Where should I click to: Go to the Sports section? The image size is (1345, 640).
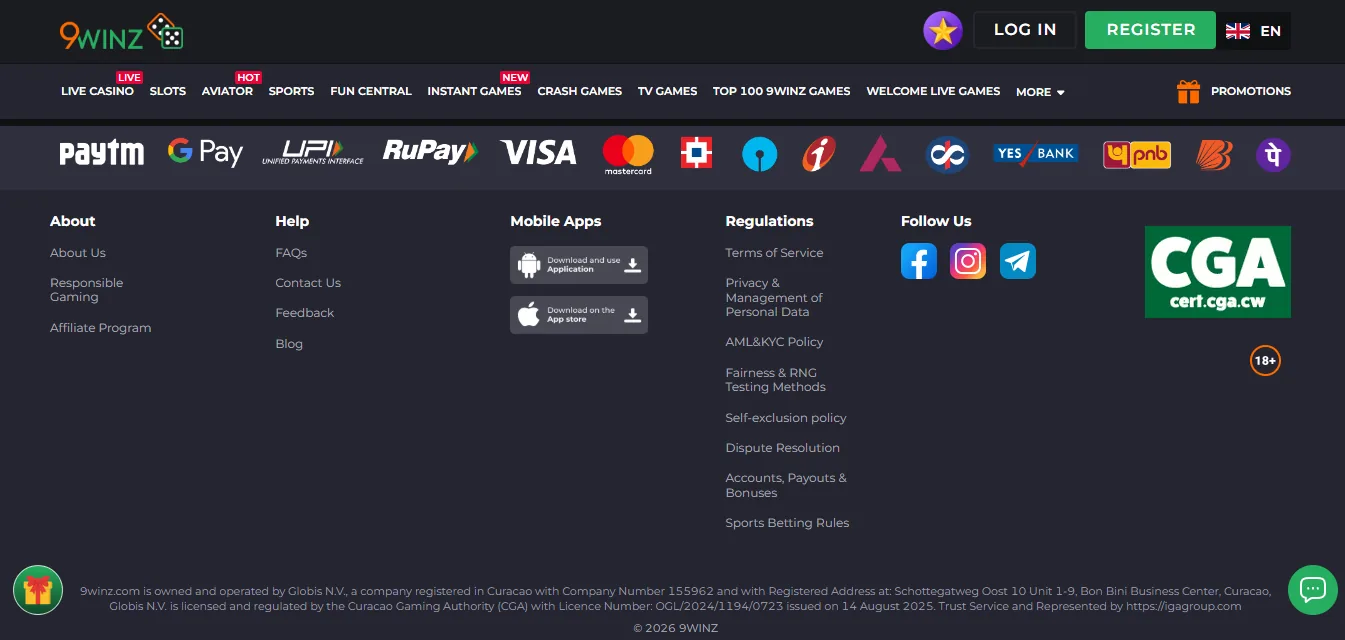291,91
